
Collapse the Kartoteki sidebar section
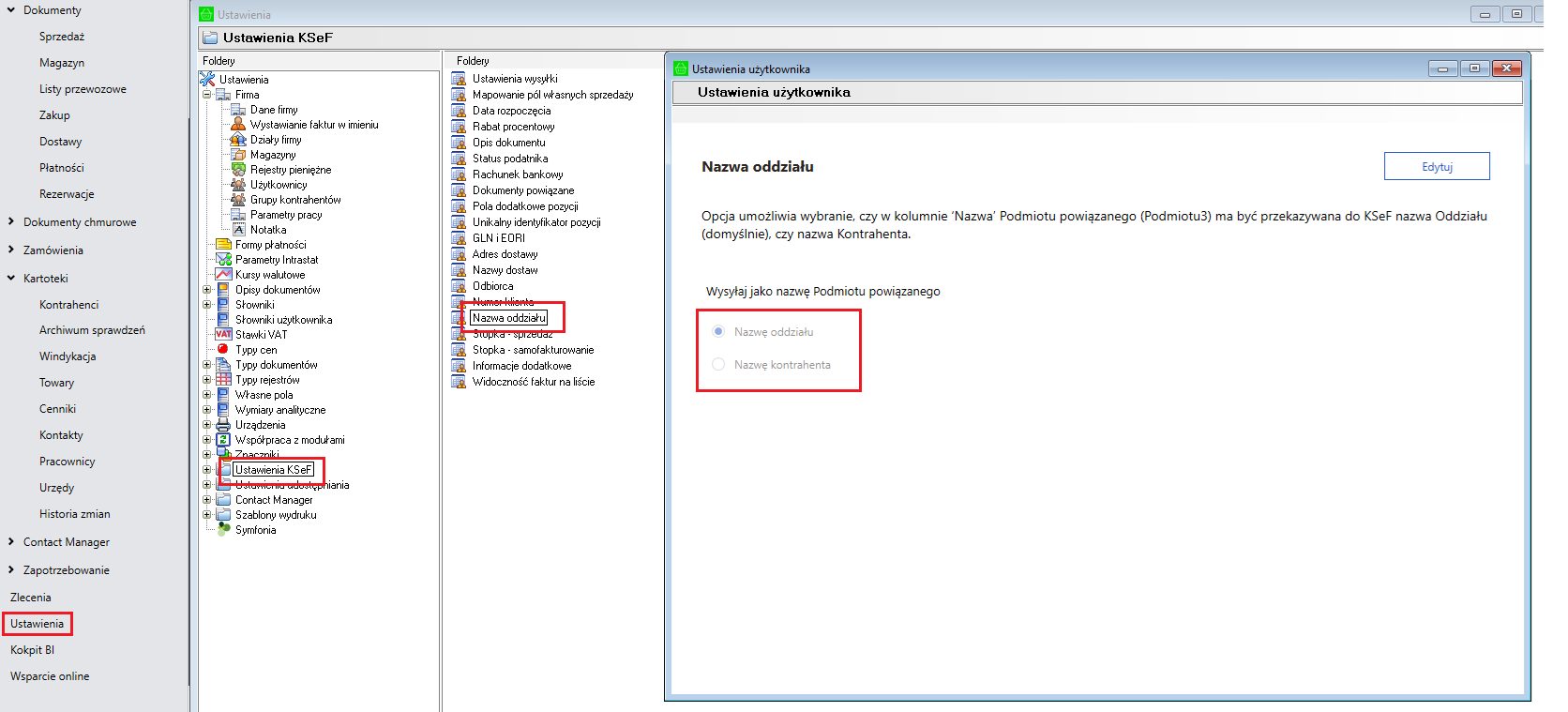(11, 279)
